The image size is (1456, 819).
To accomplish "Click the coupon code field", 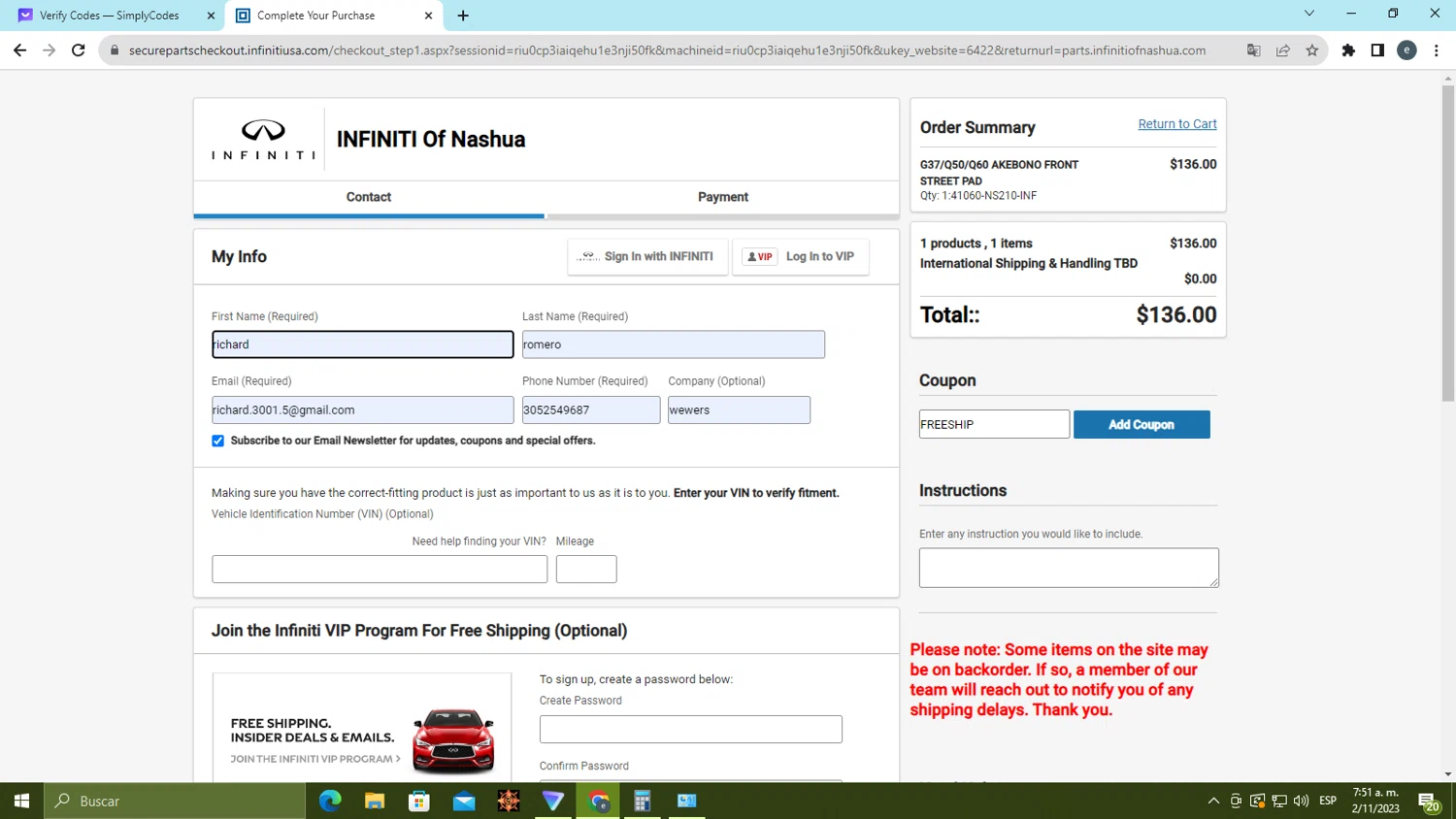I will click(x=994, y=424).
